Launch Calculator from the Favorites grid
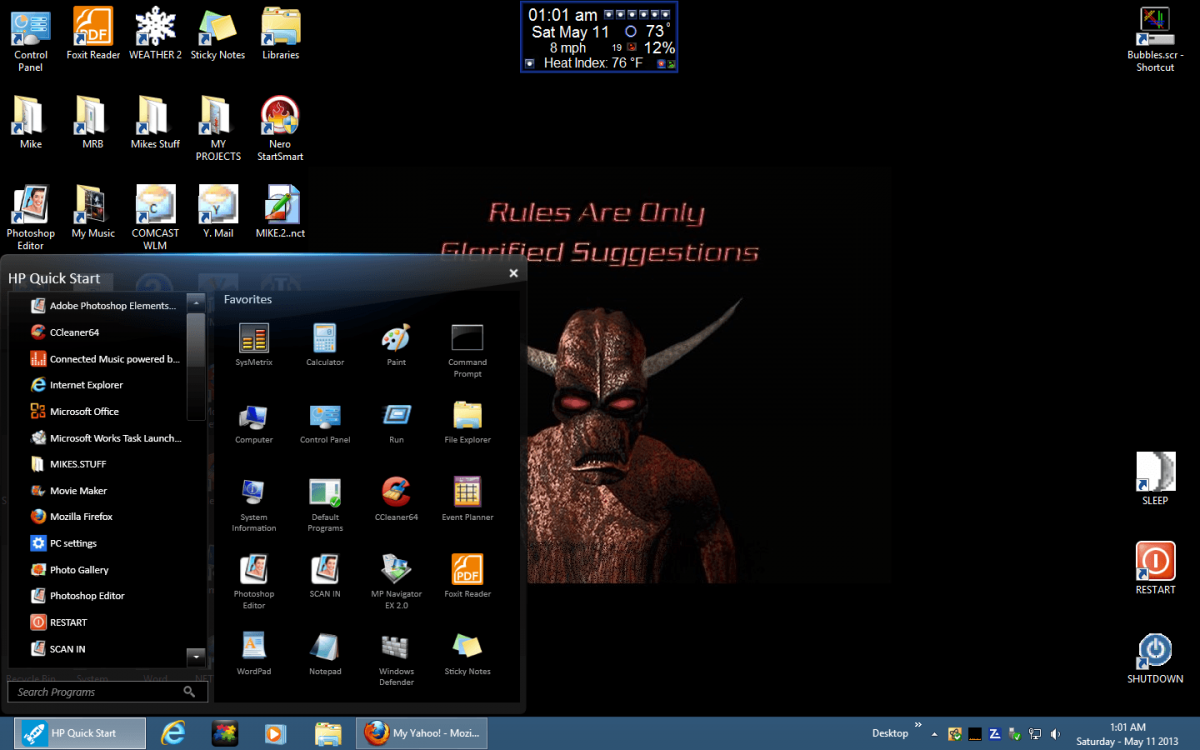The height and width of the screenshot is (750, 1200). 325,345
